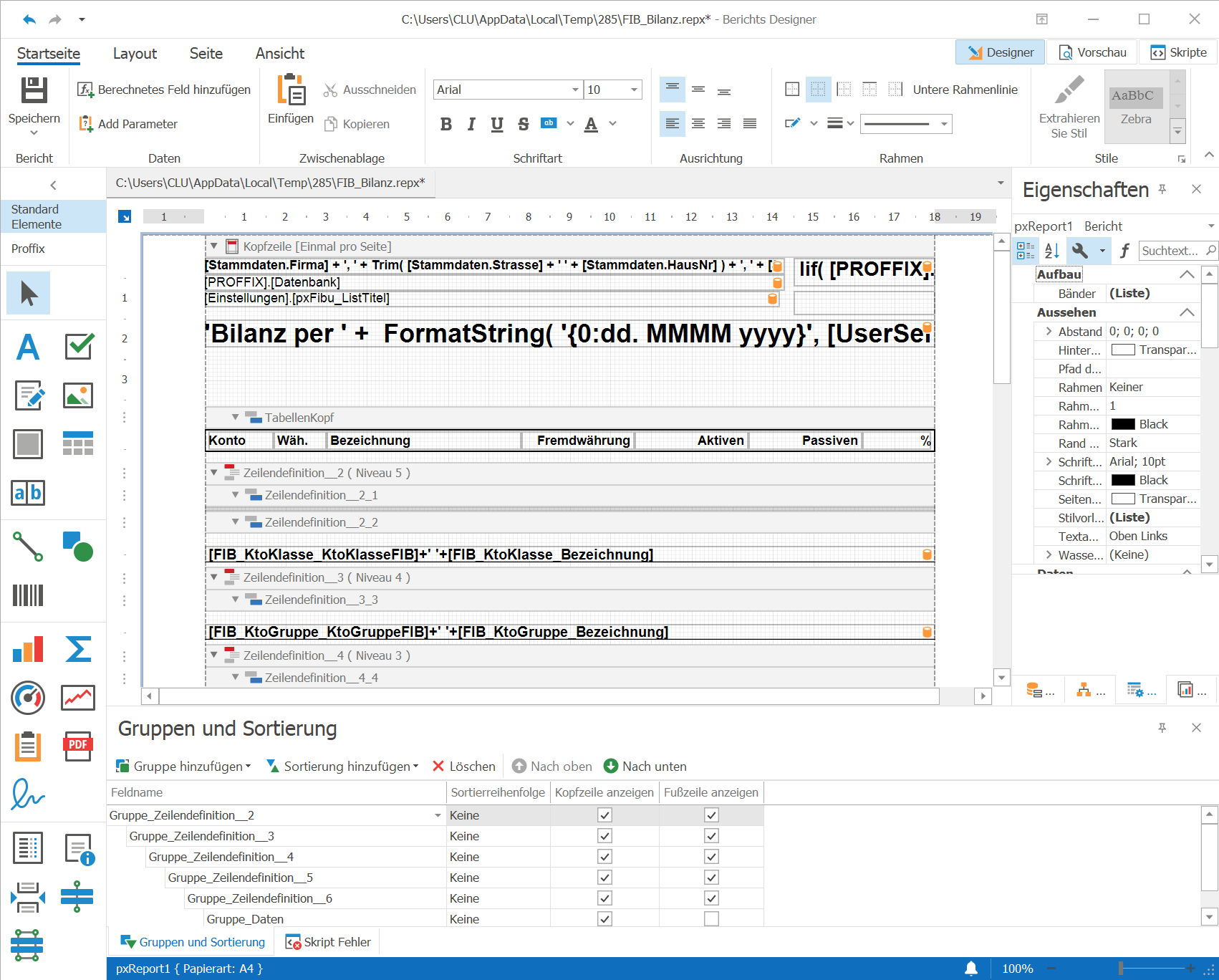Pick the Gauge control tool
1219x980 pixels.
point(28,698)
